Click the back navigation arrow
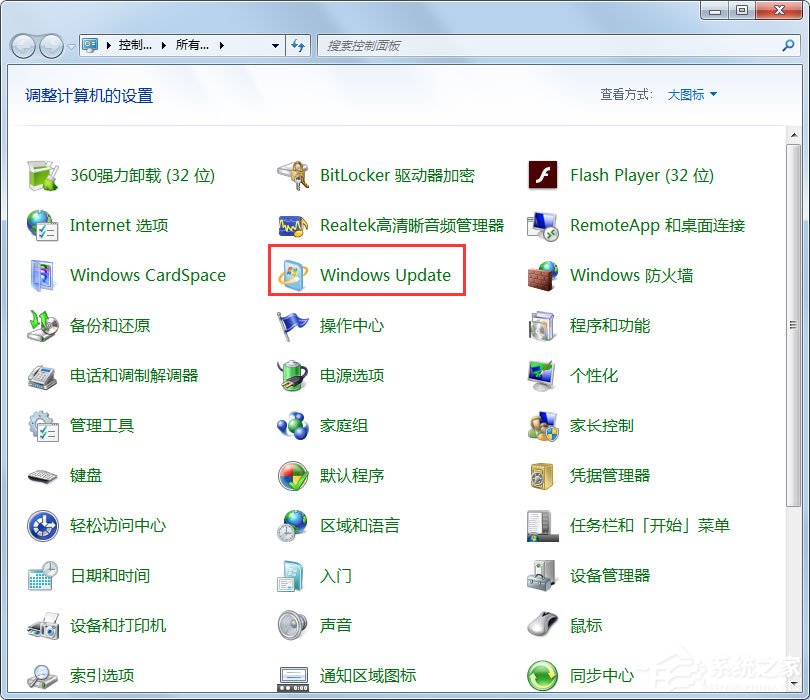The width and height of the screenshot is (810, 700). pos(22,45)
